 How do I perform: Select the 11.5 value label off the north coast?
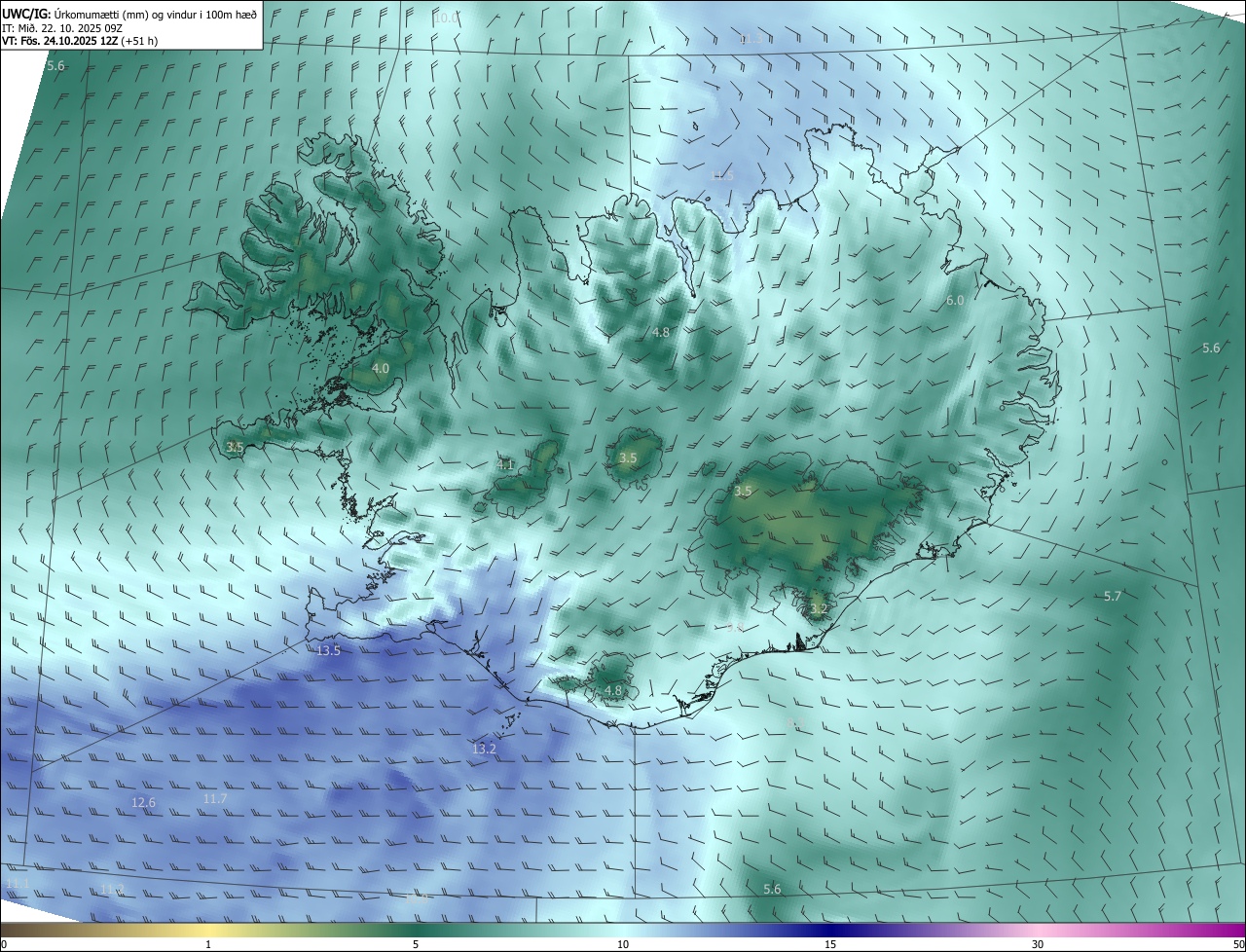click(721, 176)
